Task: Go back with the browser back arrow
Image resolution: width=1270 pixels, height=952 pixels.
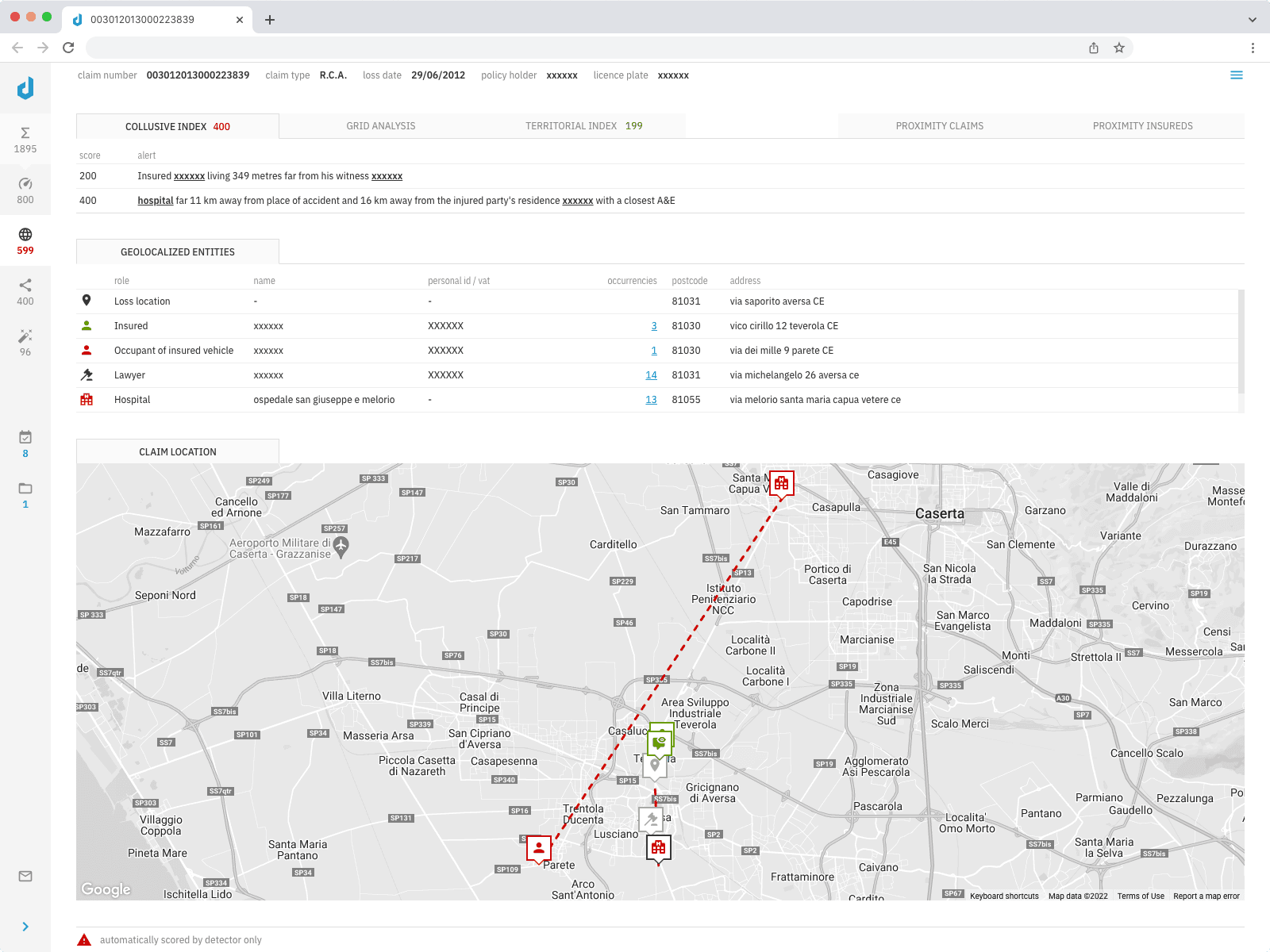Action: coord(17,48)
